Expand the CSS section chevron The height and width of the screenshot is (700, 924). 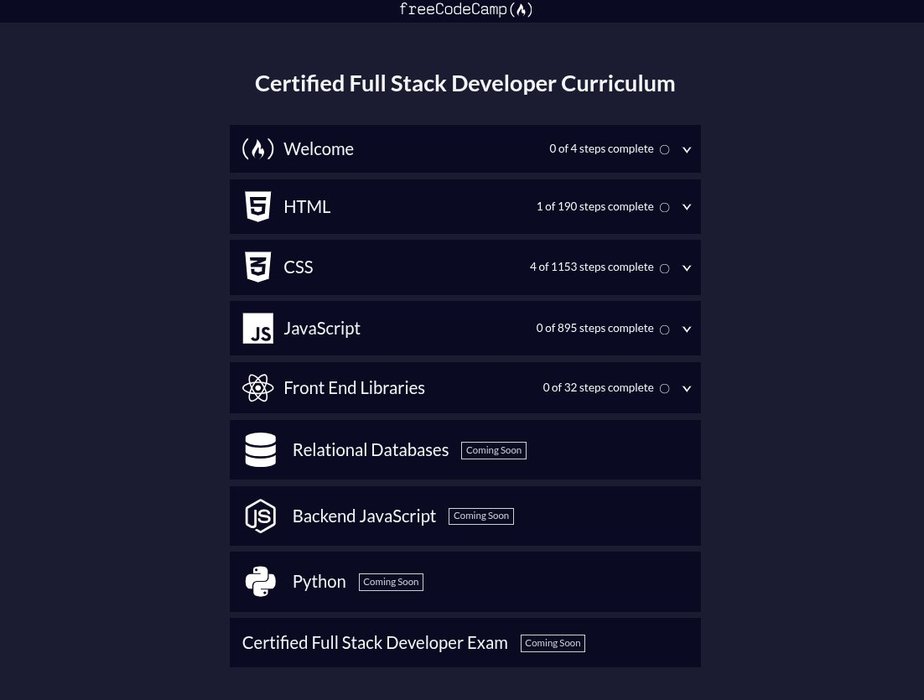click(x=687, y=268)
